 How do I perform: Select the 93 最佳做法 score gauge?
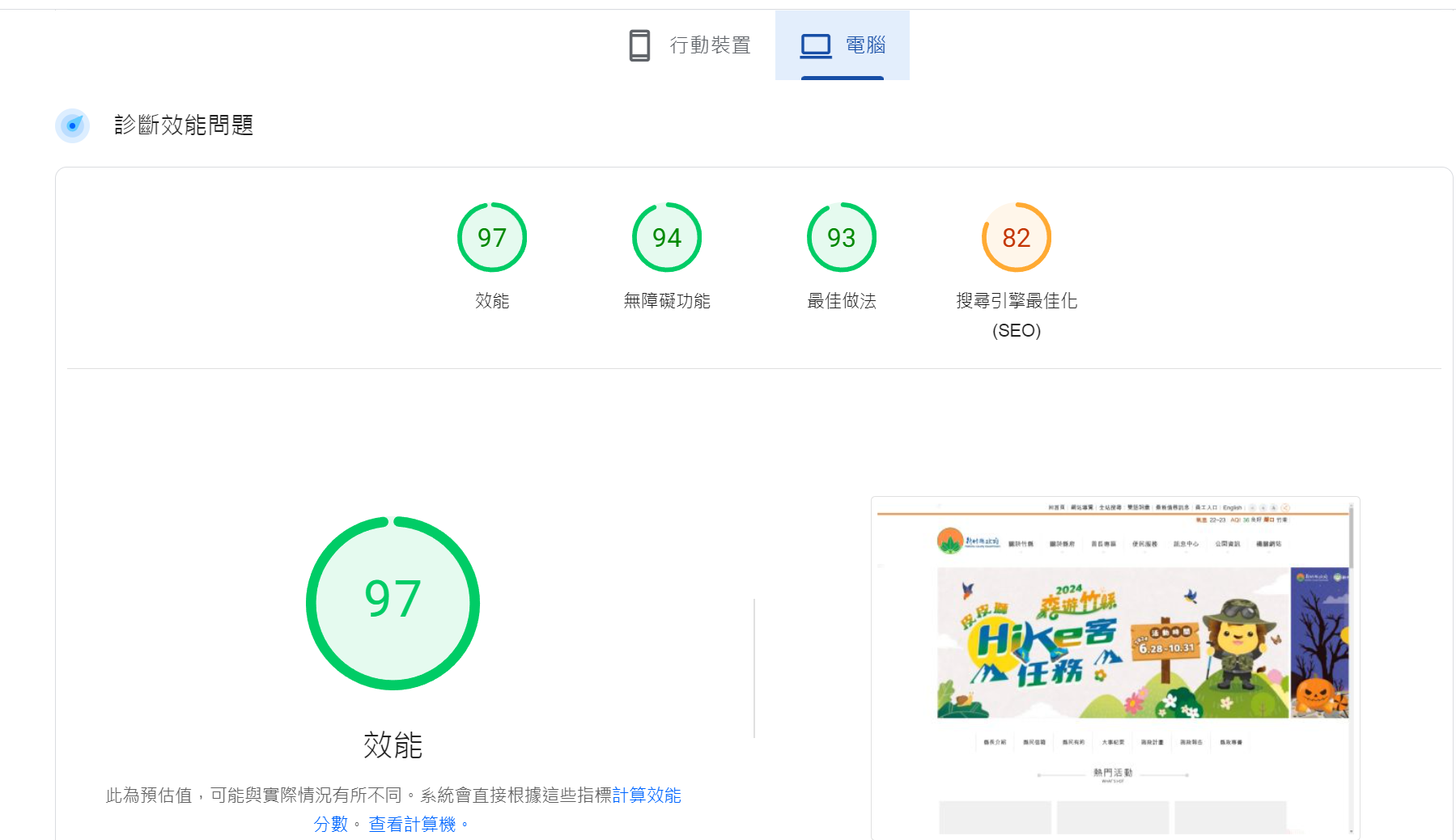pos(841,237)
